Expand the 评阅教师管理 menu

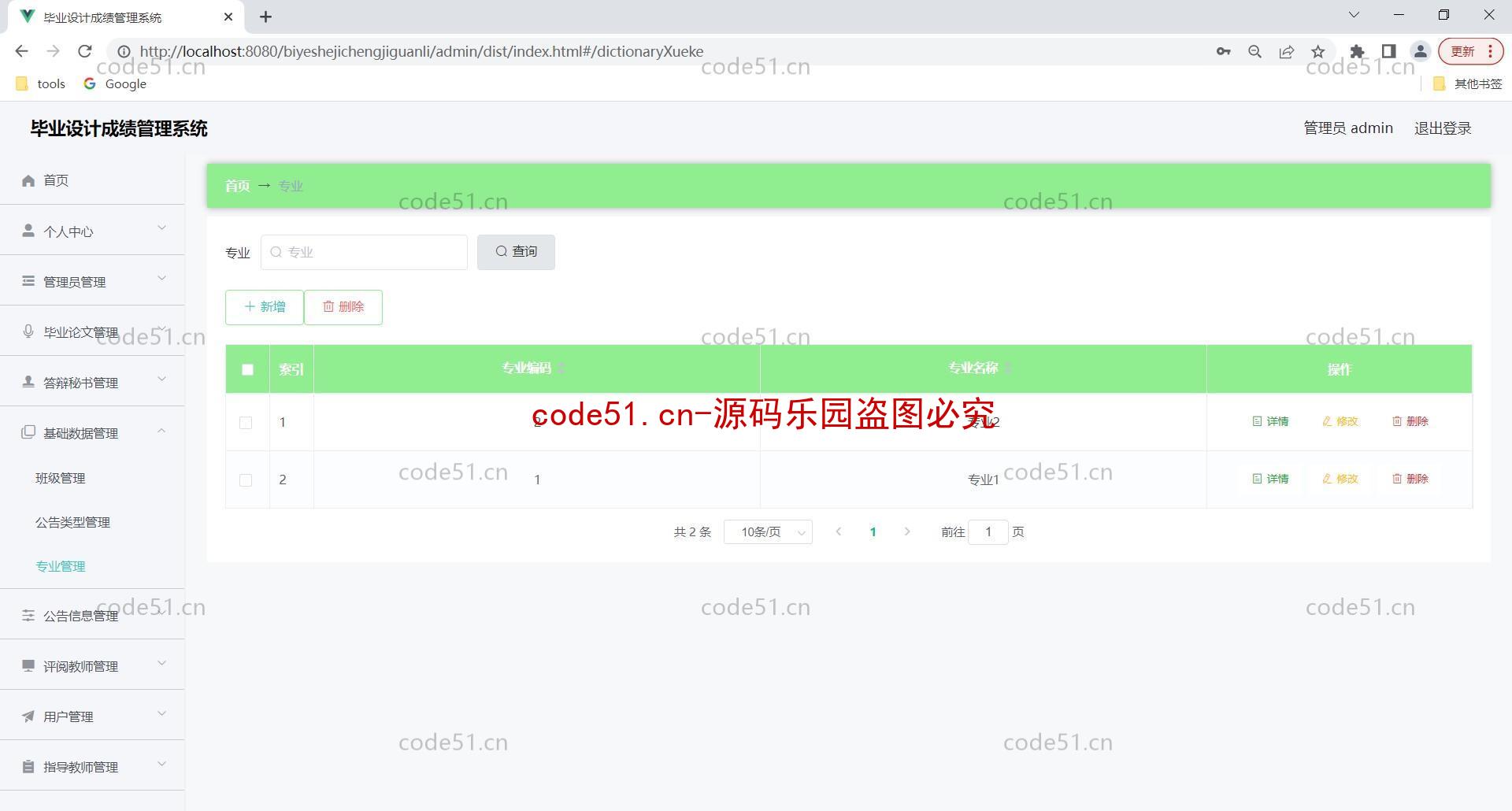[92, 665]
